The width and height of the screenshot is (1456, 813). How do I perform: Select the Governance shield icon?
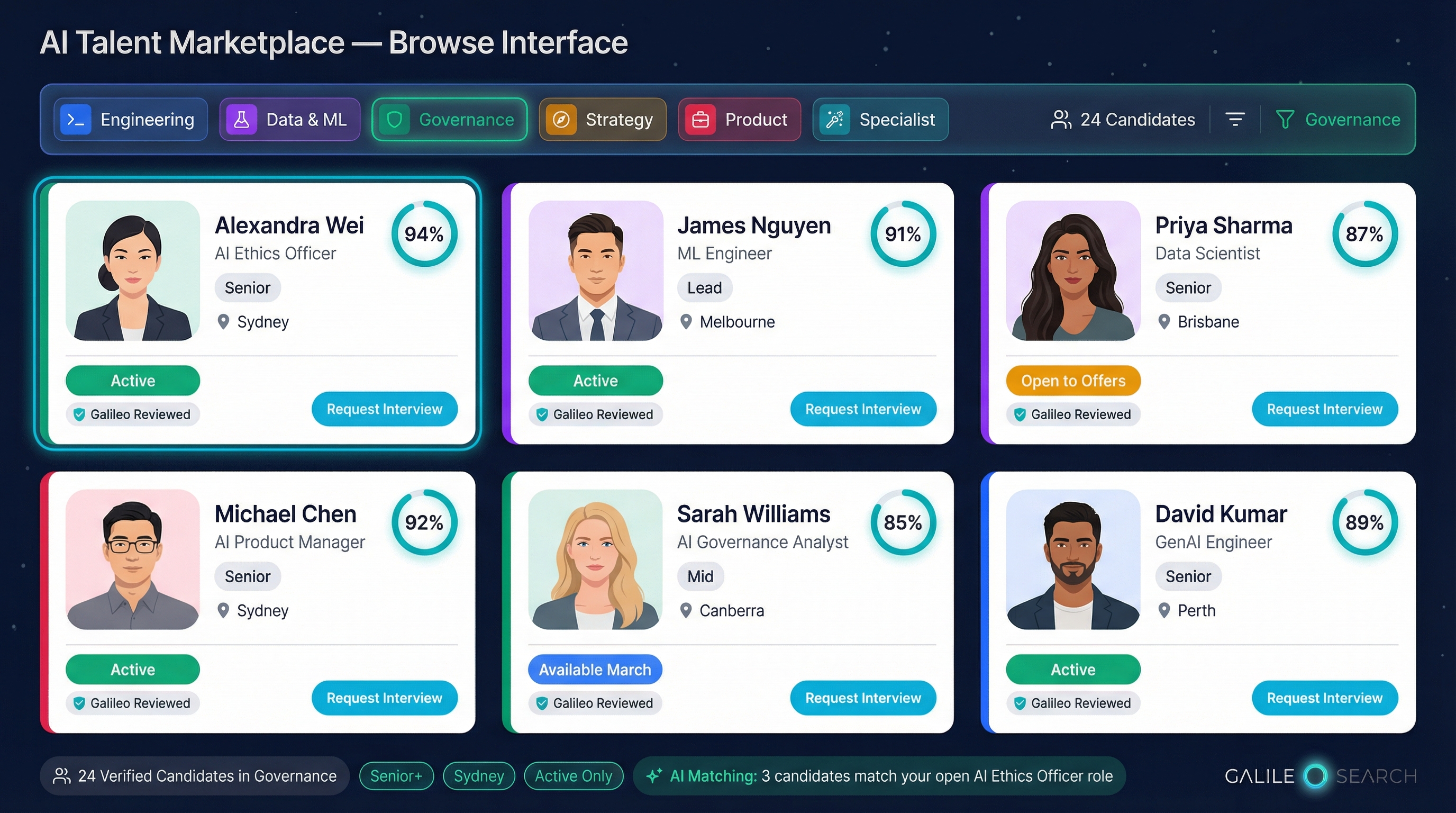[395, 119]
